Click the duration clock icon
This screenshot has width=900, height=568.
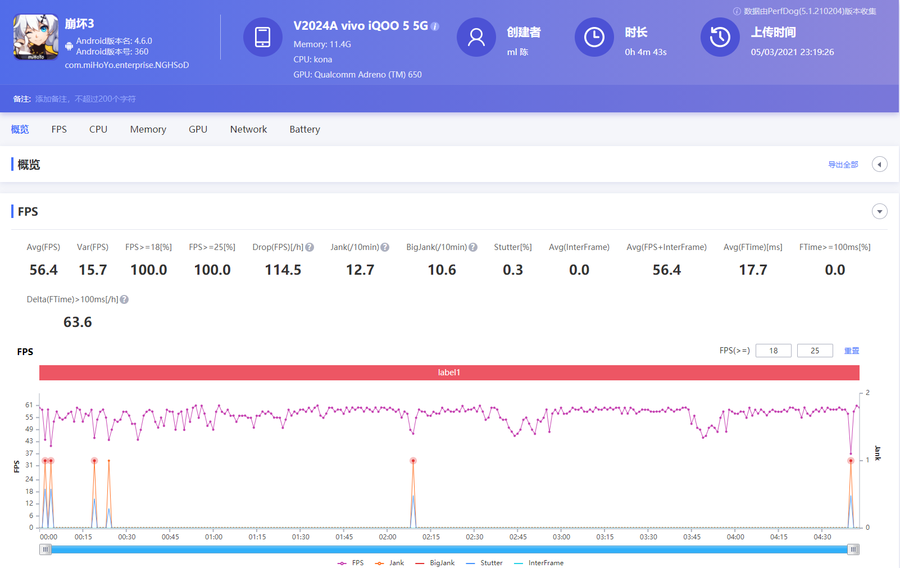tap(594, 37)
